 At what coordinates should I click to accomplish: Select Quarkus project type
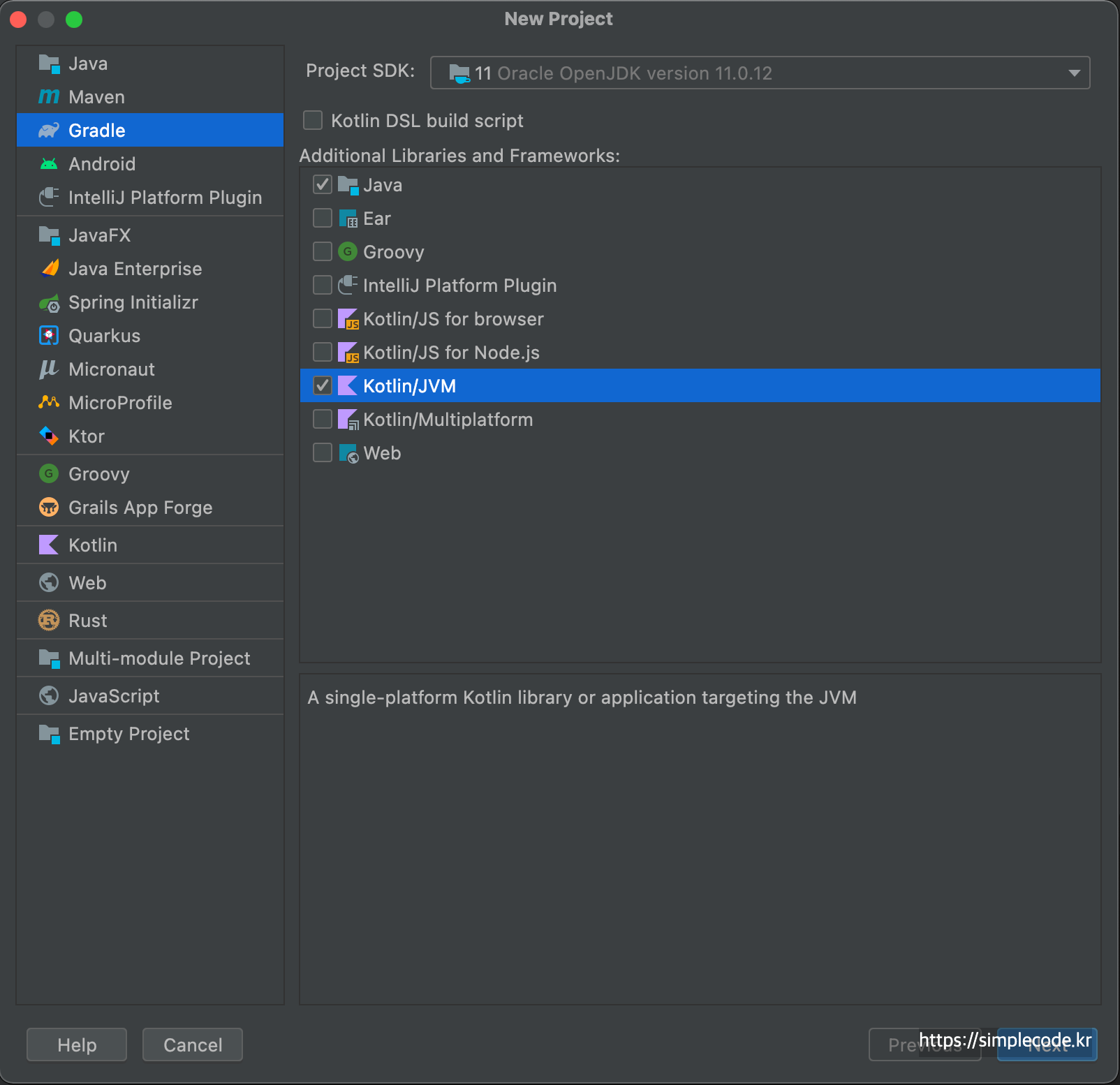tap(150, 336)
